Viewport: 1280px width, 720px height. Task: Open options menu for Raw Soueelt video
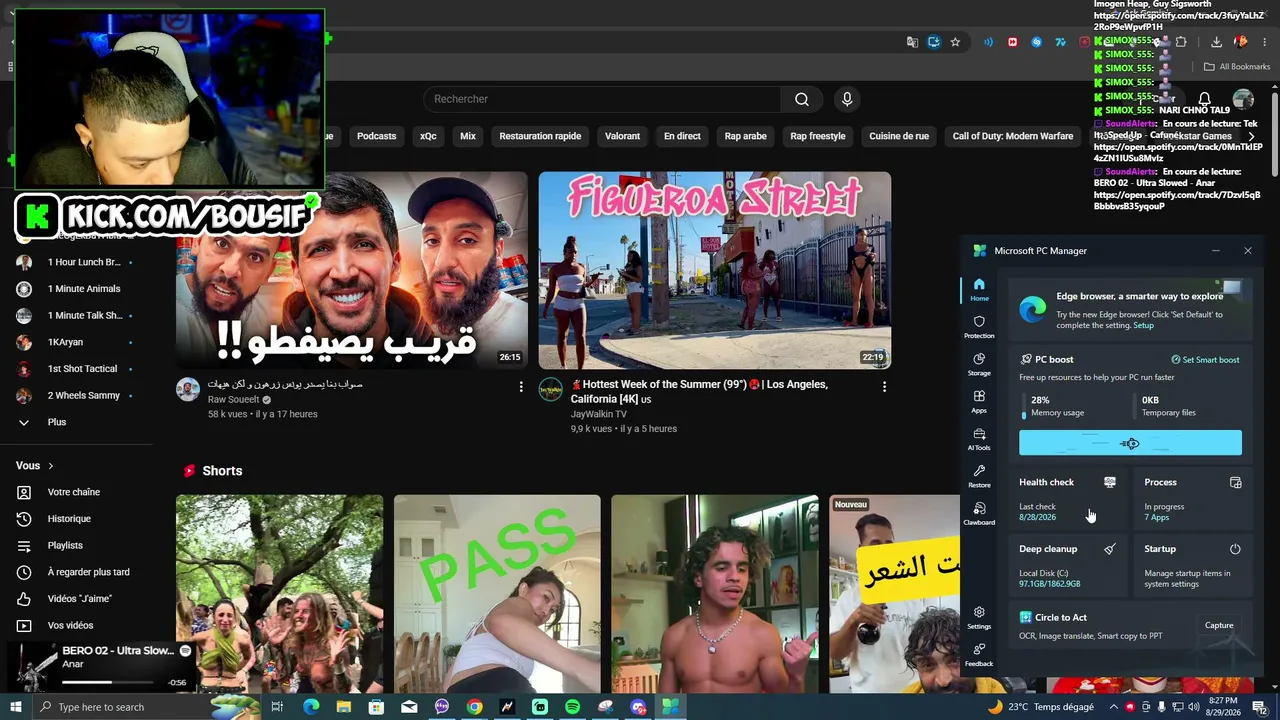(520, 387)
